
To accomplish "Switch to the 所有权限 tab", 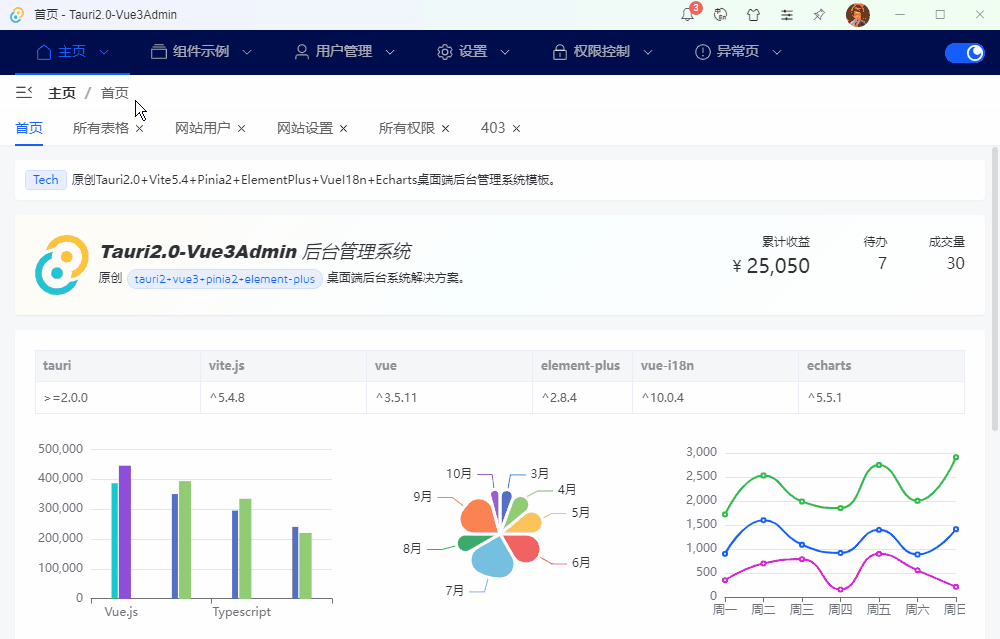I will pyautogui.click(x=407, y=128).
